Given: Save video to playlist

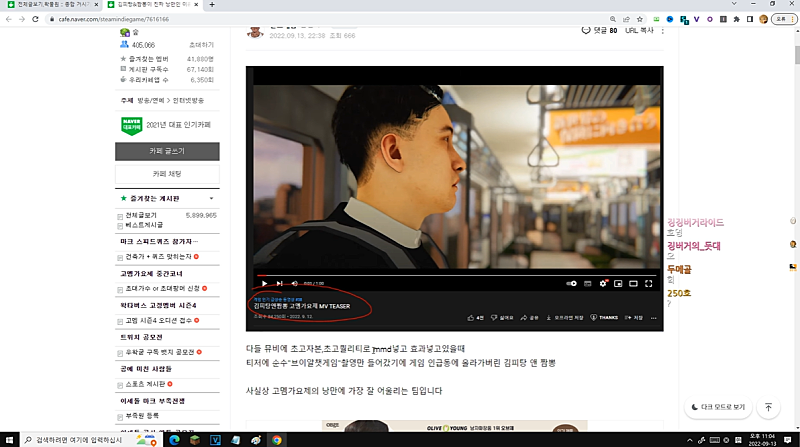Looking at the screenshot, I should coord(634,317).
